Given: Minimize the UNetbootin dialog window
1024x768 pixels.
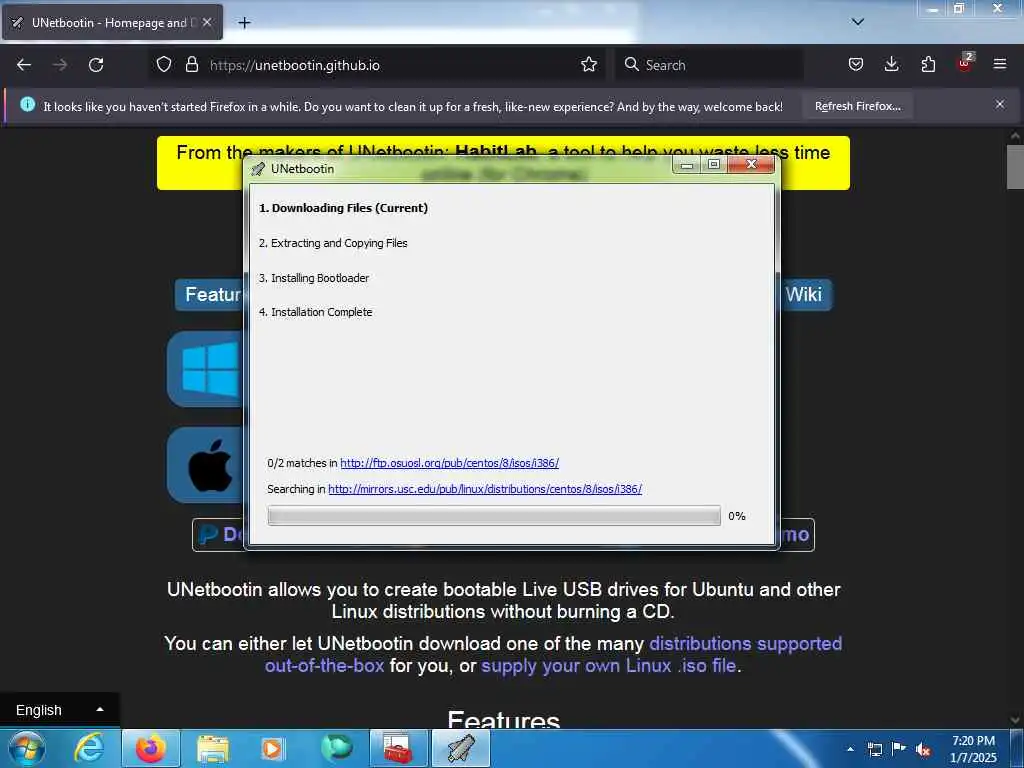Looking at the screenshot, I should [x=686, y=165].
